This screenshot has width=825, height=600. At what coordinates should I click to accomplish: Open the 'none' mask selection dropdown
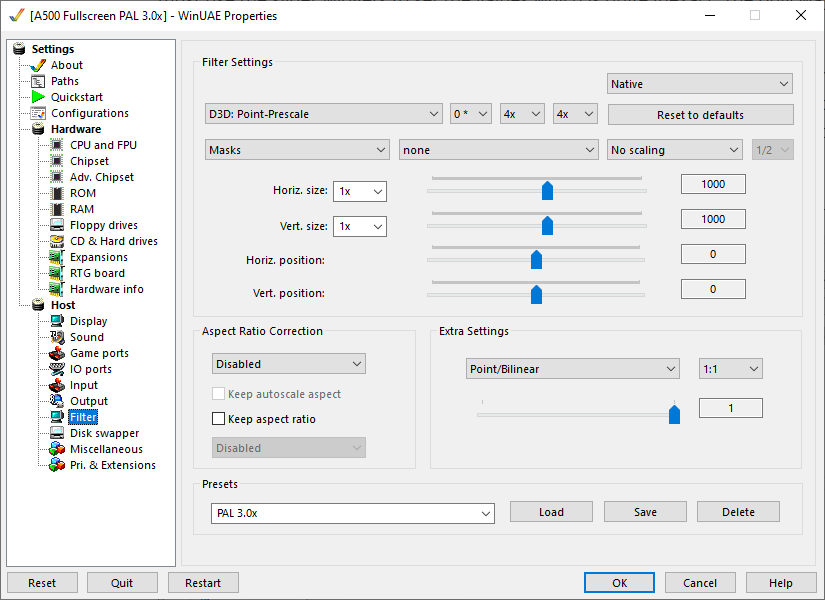pyautogui.click(x=499, y=150)
